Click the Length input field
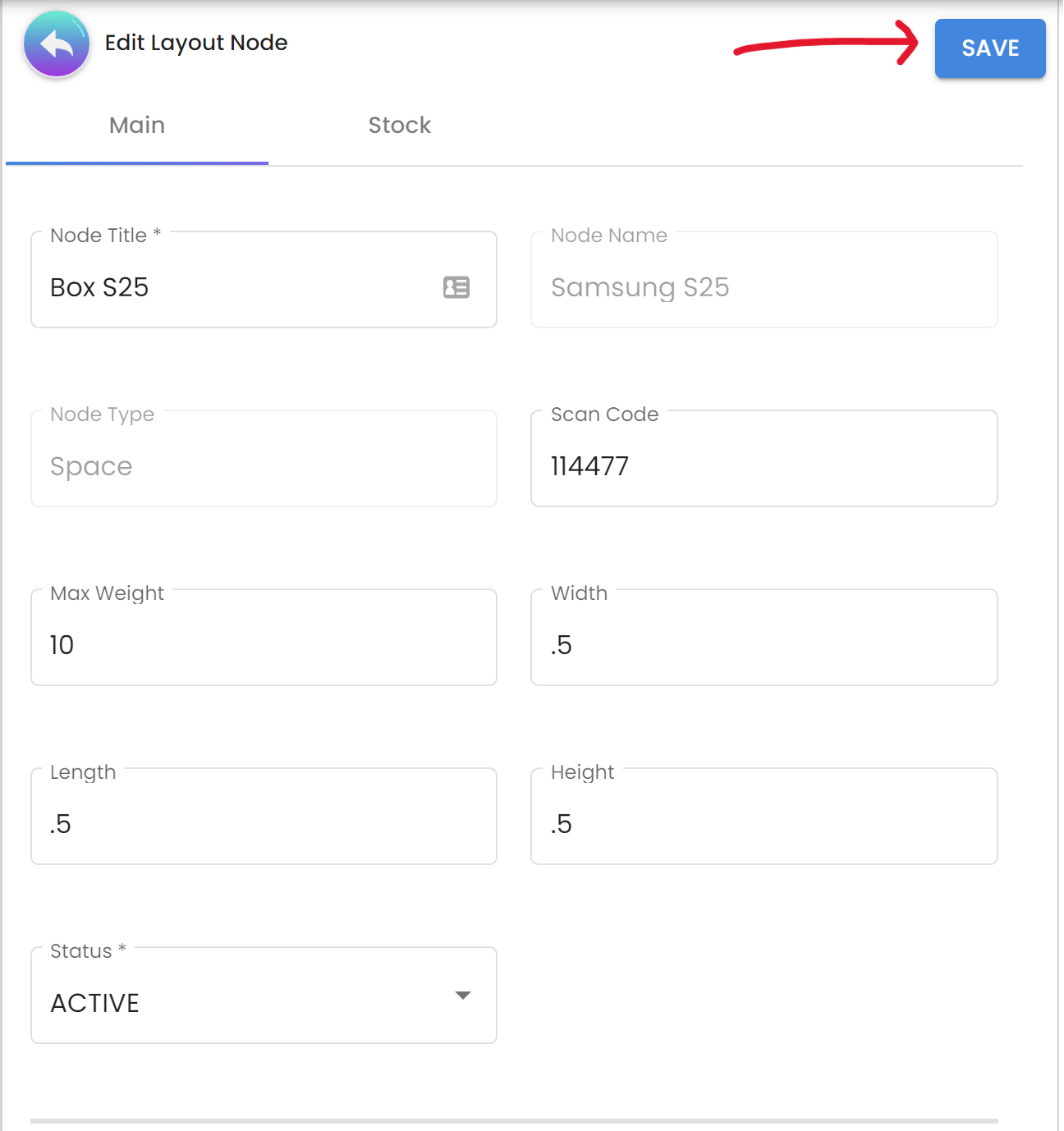1064x1131 pixels. click(263, 824)
